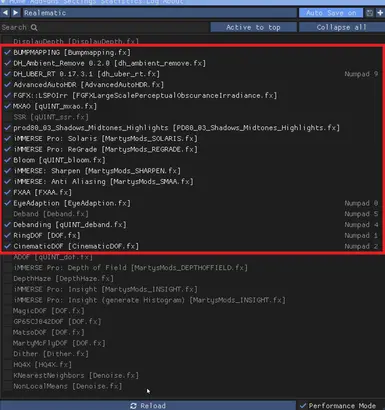Click Numpad 0 shortcut for EyeAdaption

361,203
